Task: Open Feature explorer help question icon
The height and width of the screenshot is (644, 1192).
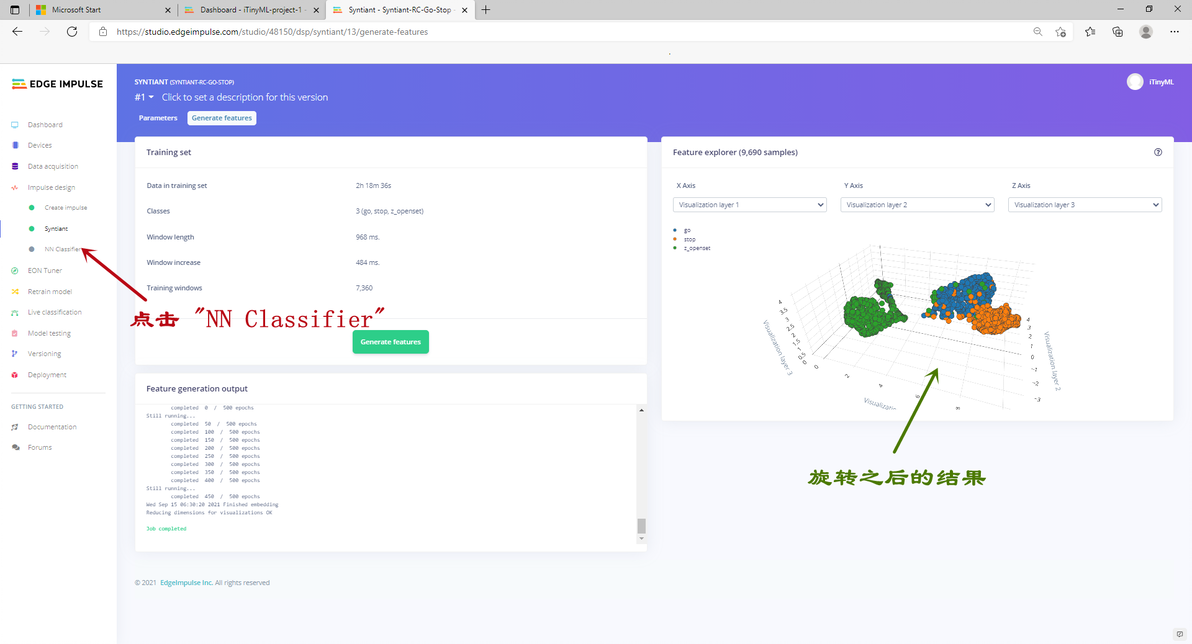Action: (x=1158, y=152)
